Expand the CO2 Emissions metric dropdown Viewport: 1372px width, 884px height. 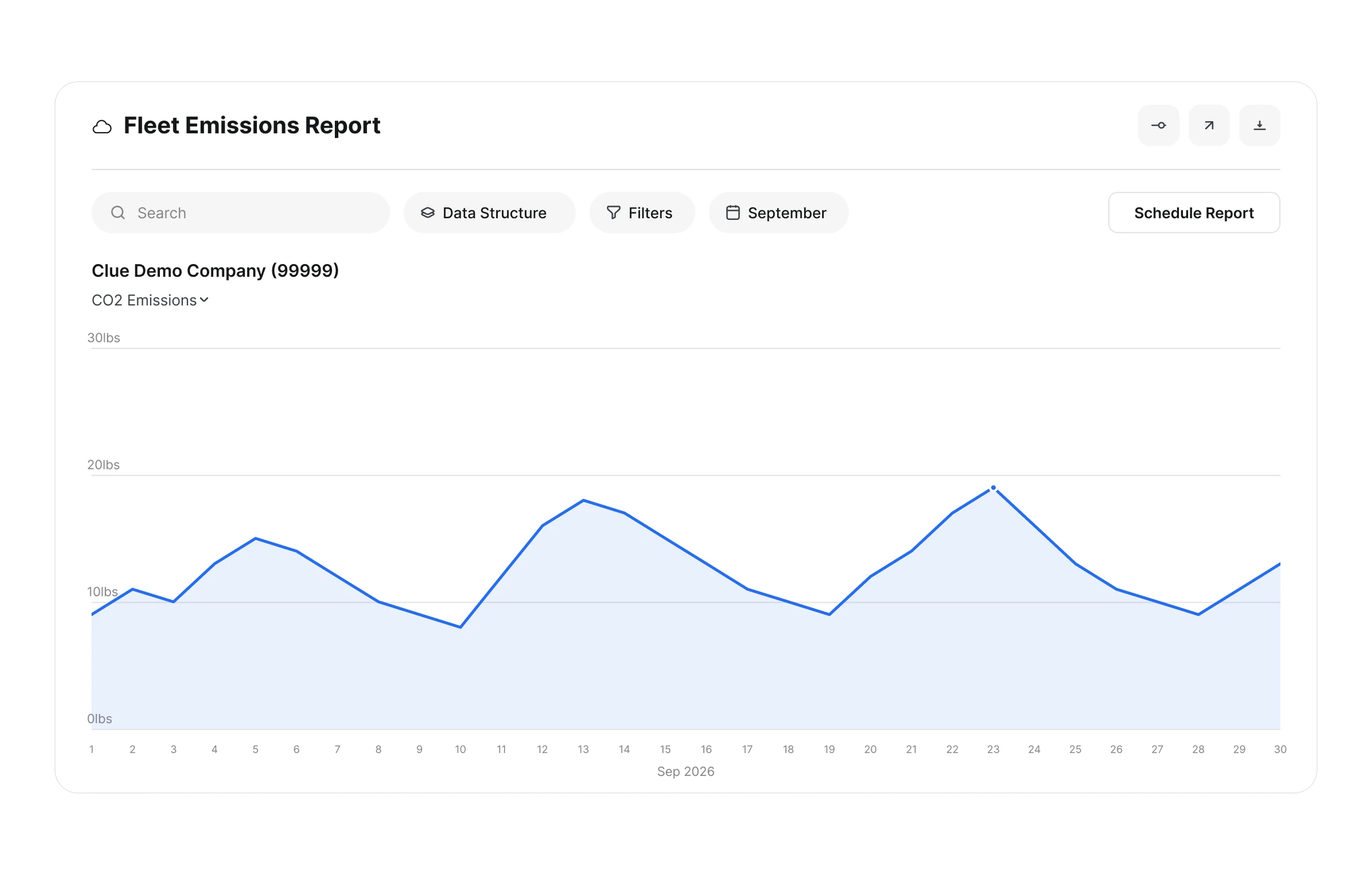pos(150,300)
